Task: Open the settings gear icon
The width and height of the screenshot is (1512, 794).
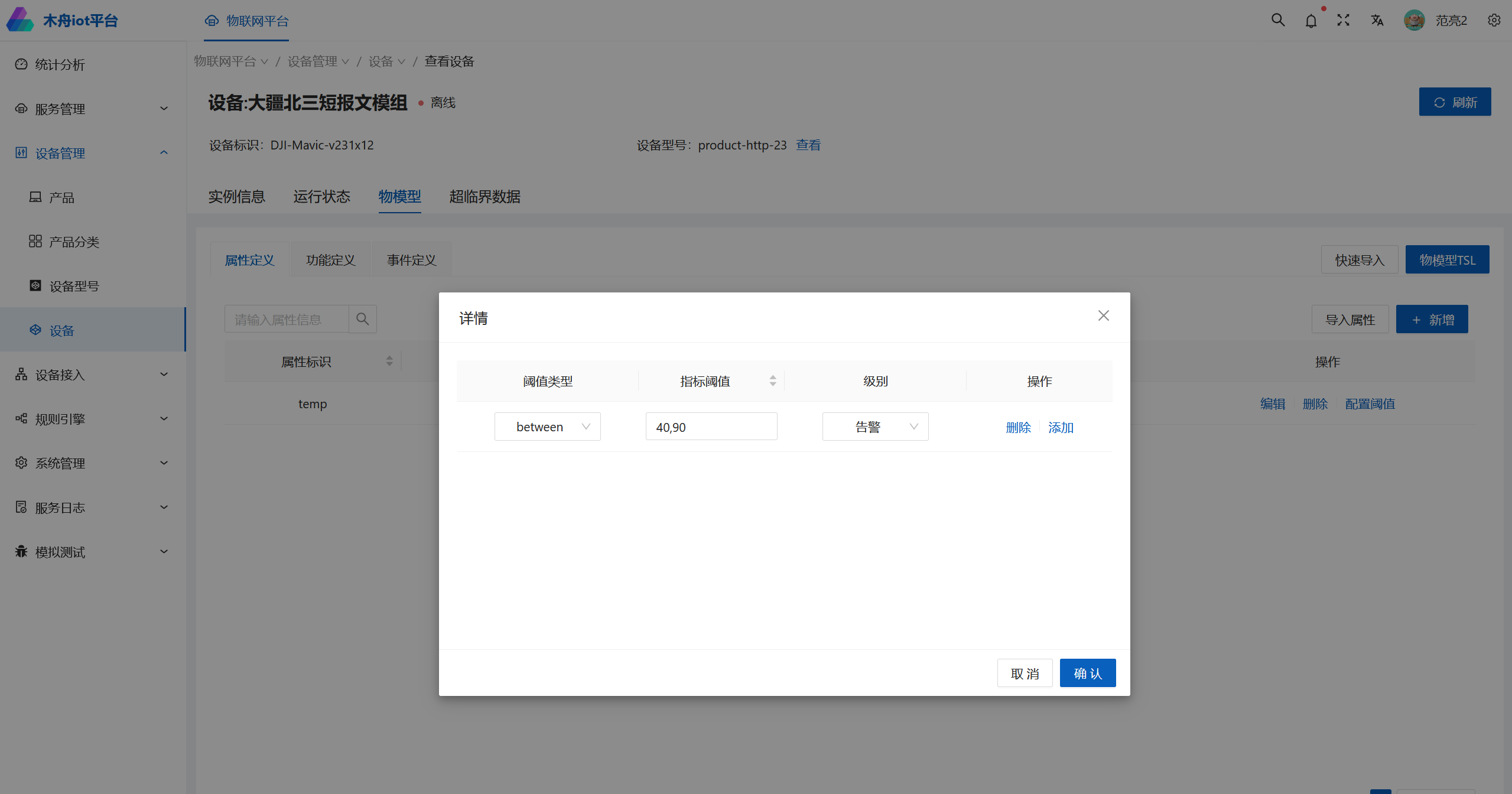Action: point(1494,20)
